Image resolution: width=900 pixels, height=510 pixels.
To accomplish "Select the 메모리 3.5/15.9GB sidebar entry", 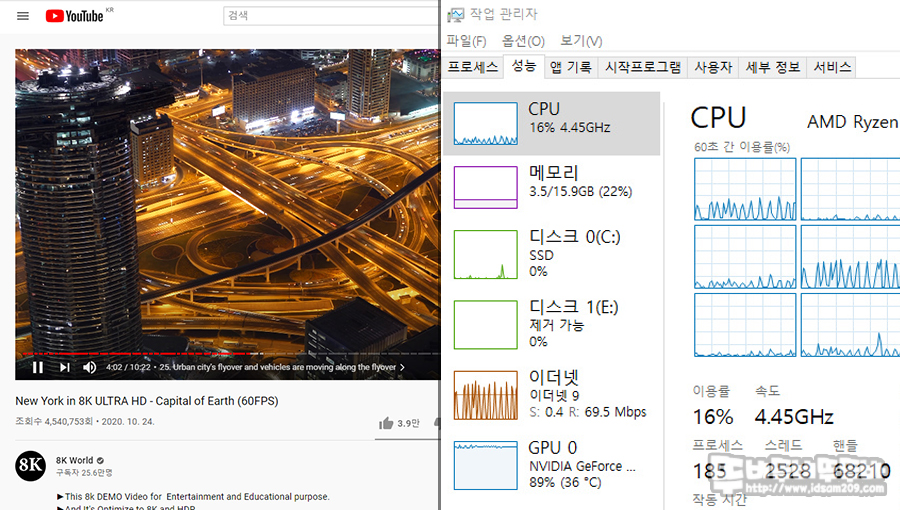I will 552,187.
